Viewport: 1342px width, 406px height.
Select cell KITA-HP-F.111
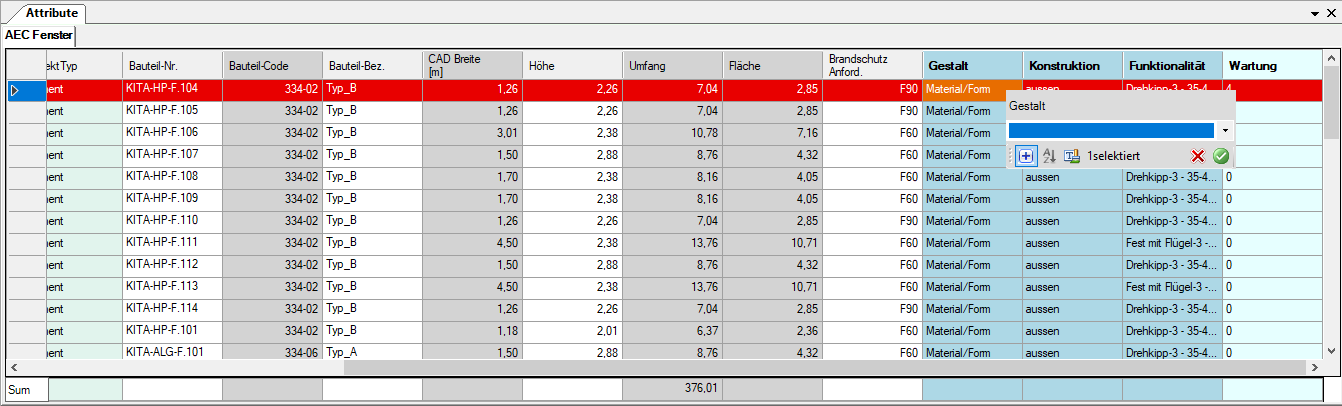(172, 243)
